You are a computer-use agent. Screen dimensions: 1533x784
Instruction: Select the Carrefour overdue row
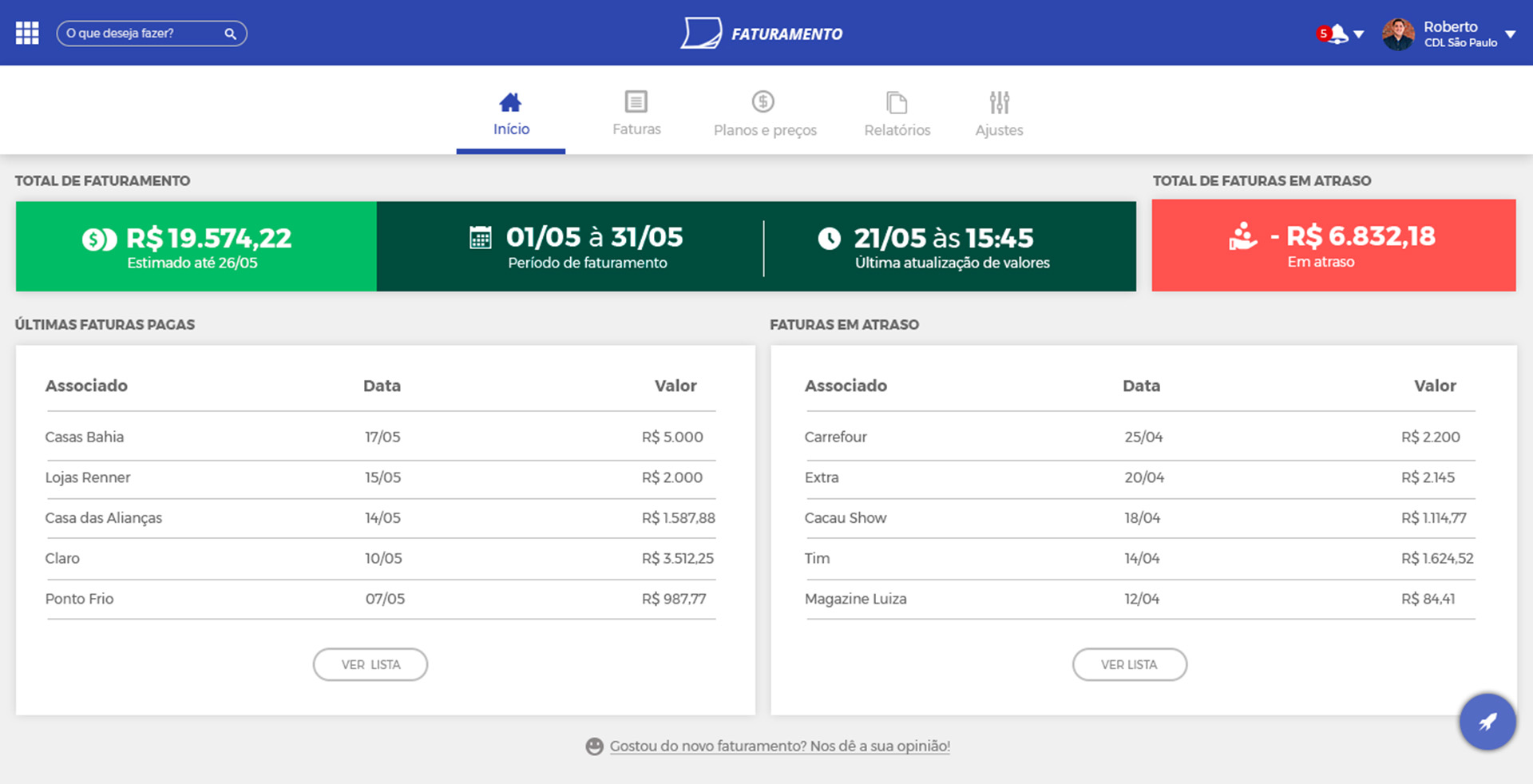(x=1140, y=437)
